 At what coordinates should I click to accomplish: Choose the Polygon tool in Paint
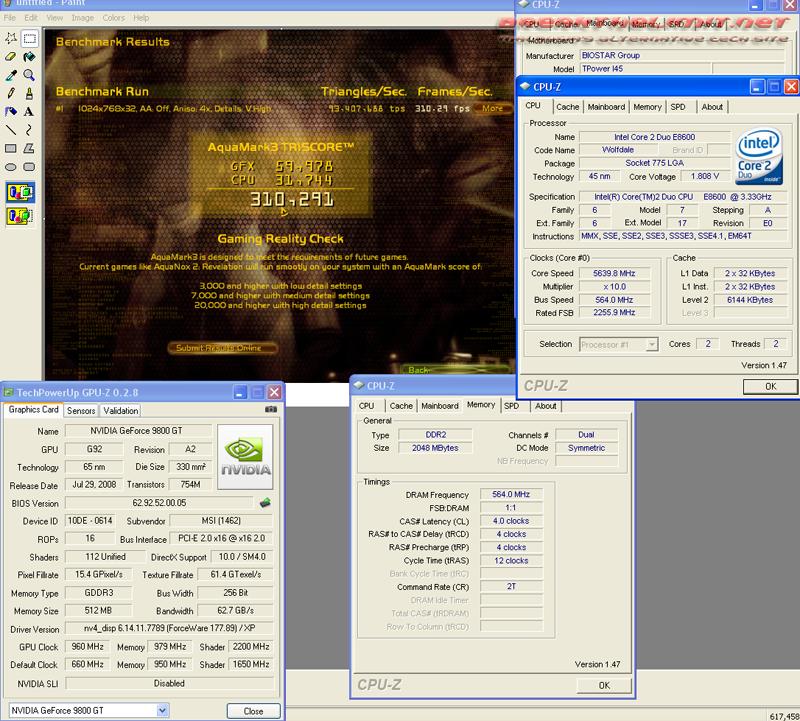click(29, 148)
